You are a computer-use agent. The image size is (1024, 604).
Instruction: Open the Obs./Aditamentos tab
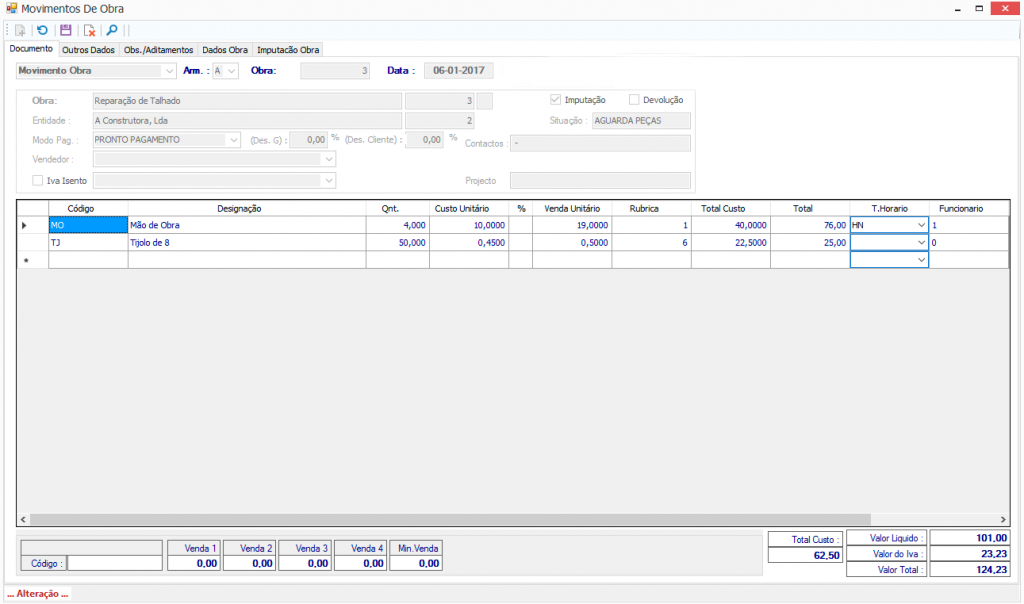pyautogui.click(x=158, y=50)
